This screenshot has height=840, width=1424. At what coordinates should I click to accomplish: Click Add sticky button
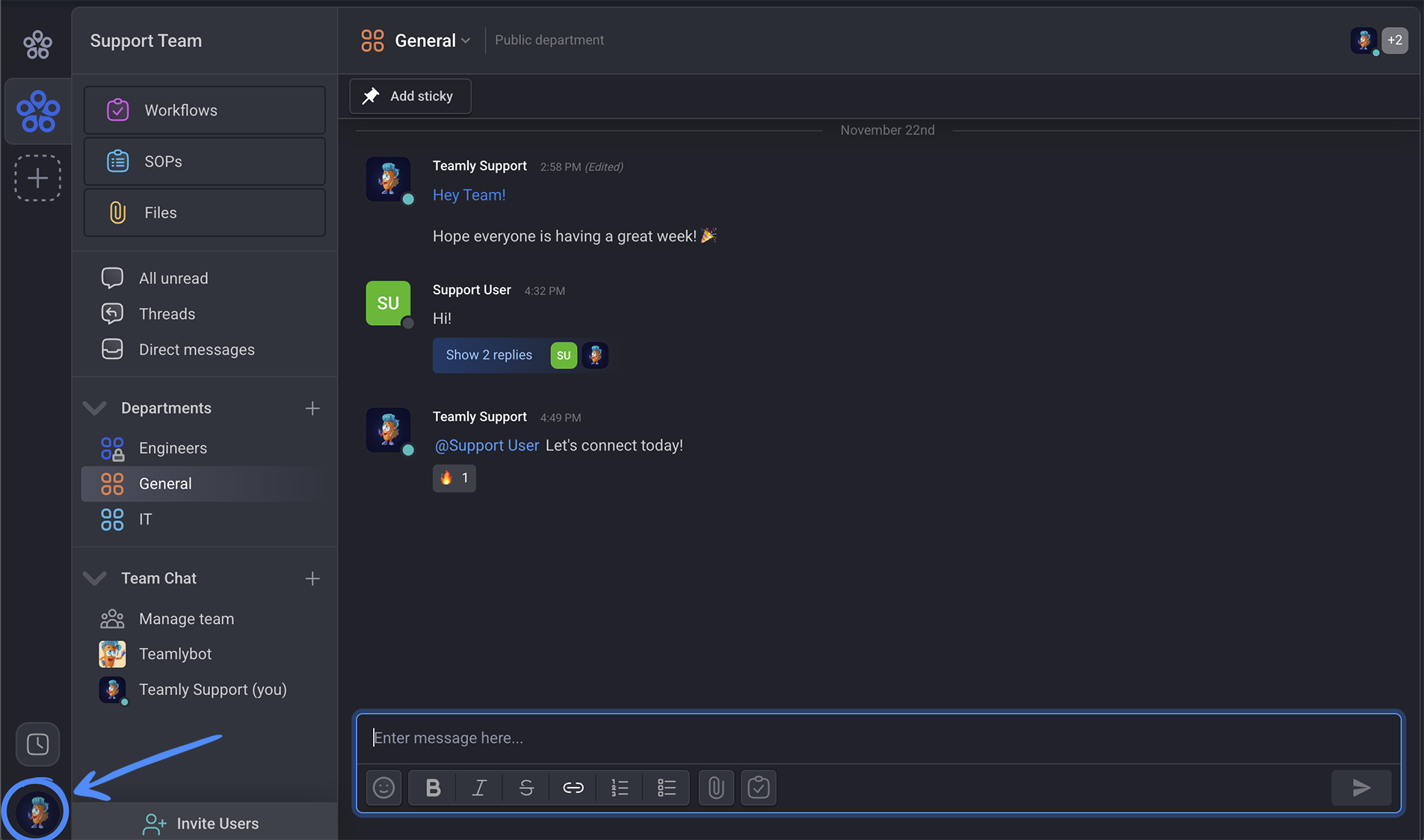pos(410,96)
